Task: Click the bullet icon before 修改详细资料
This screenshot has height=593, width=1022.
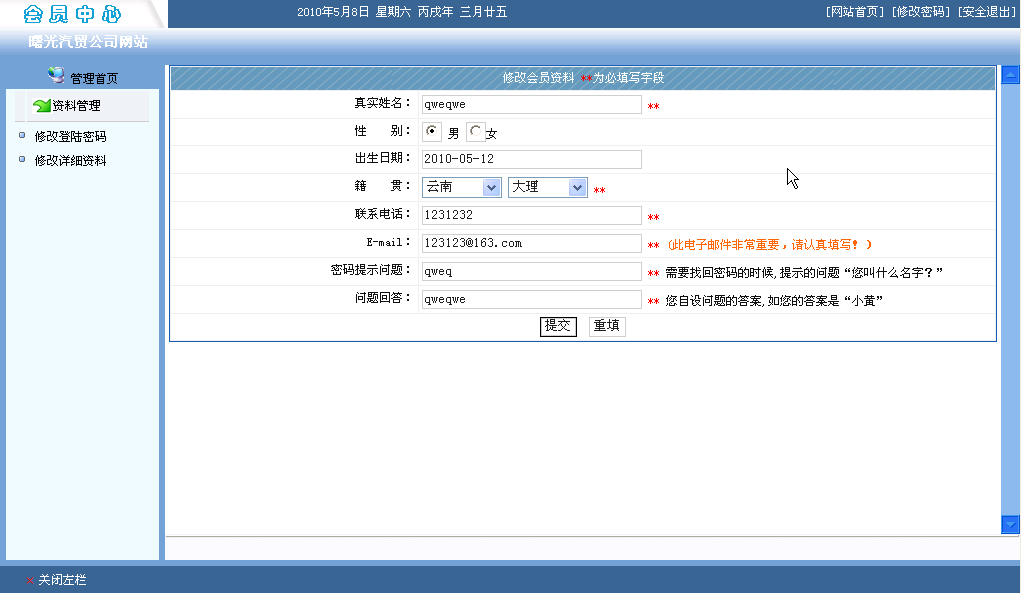Action: (22, 159)
